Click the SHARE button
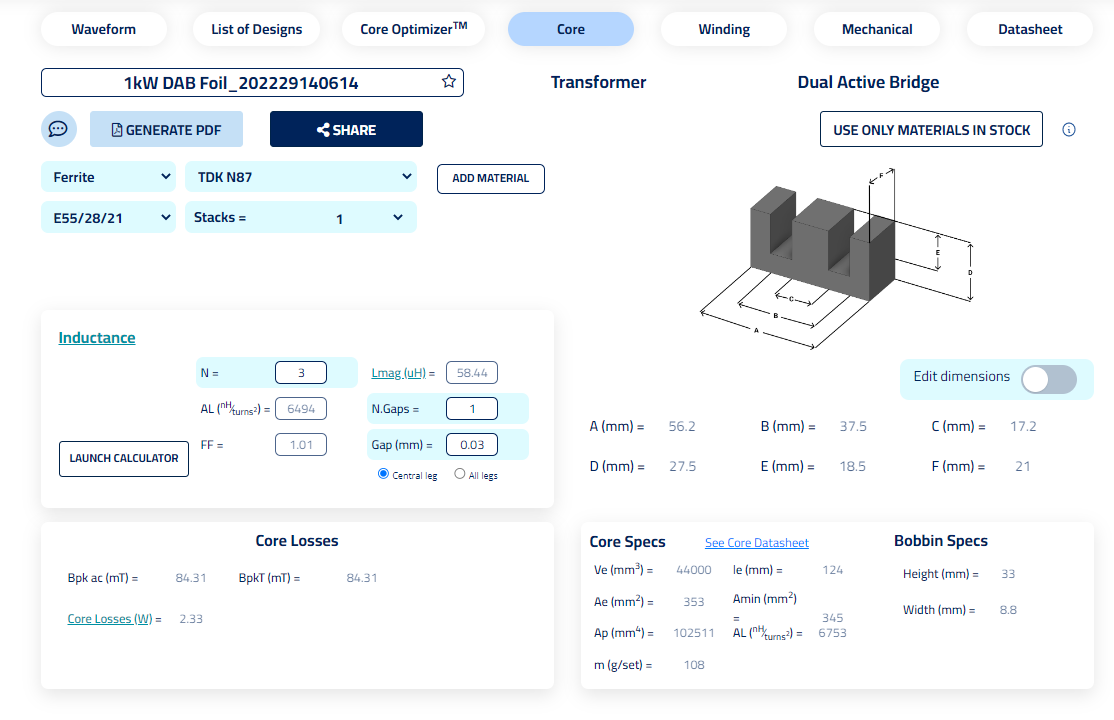The width and height of the screenshot is (1114, 720). [x=346, y=129]
